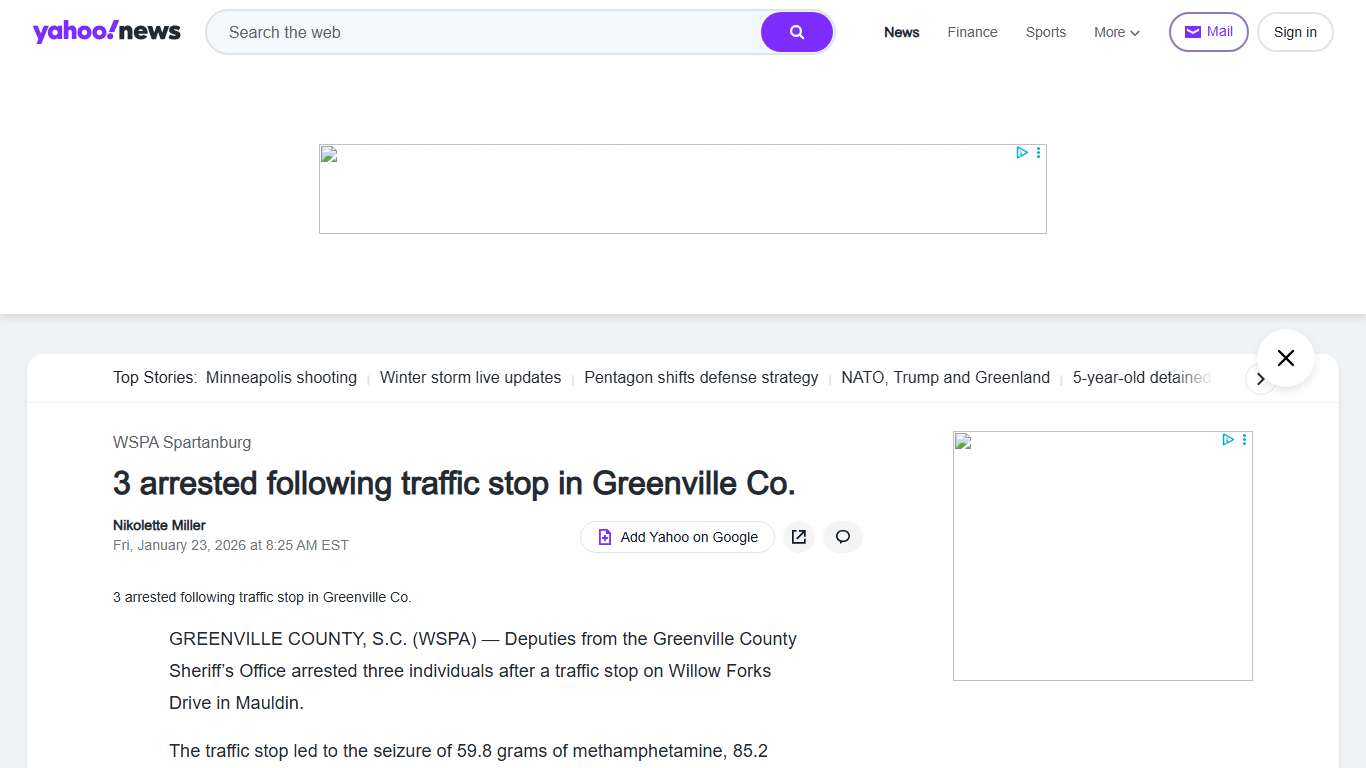The height and width of the screenshot is (768, 1366).
Task: Open the comments speech bubble icon
Action: [x=843, y=537]
